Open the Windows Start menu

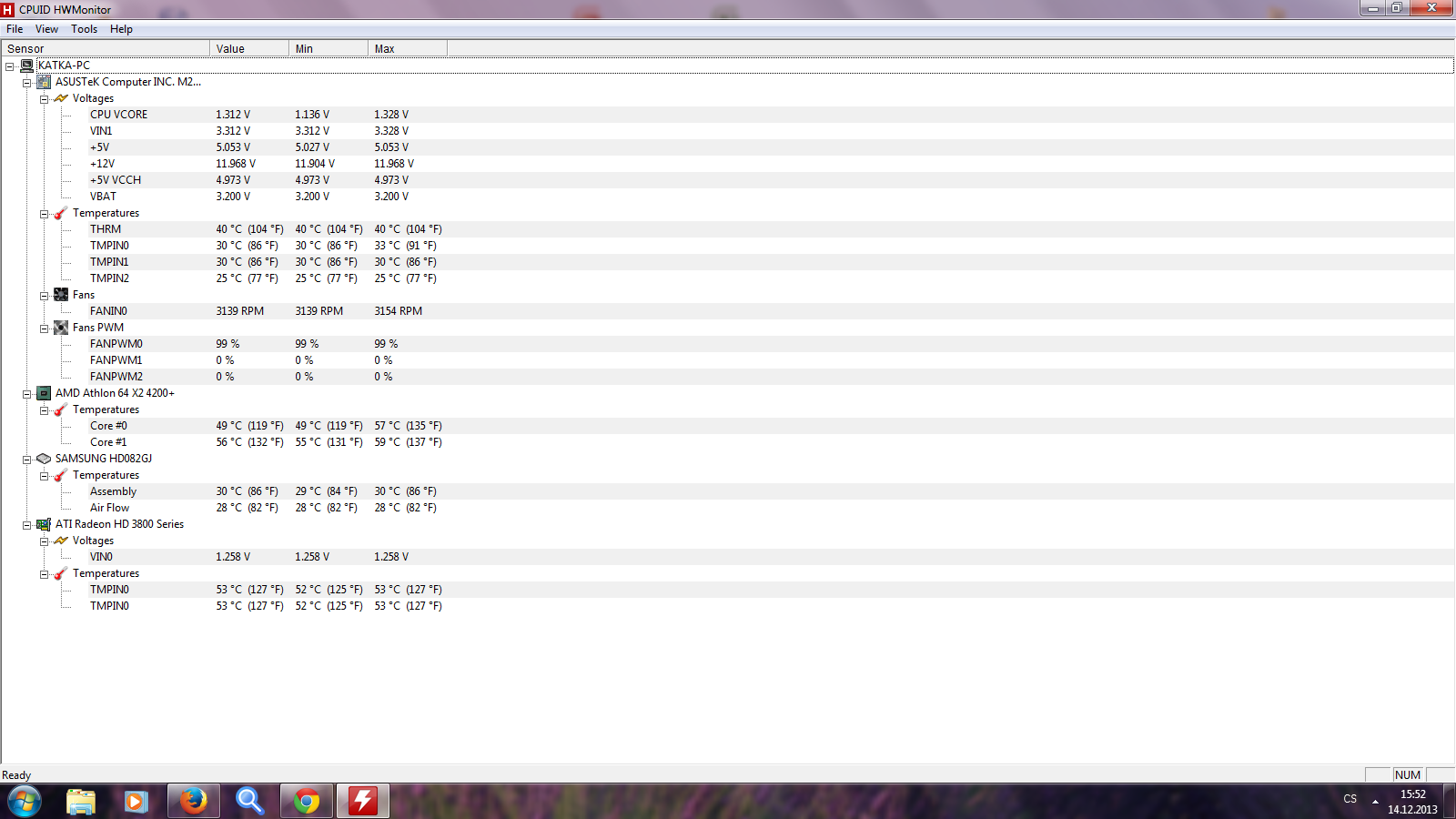25,801
